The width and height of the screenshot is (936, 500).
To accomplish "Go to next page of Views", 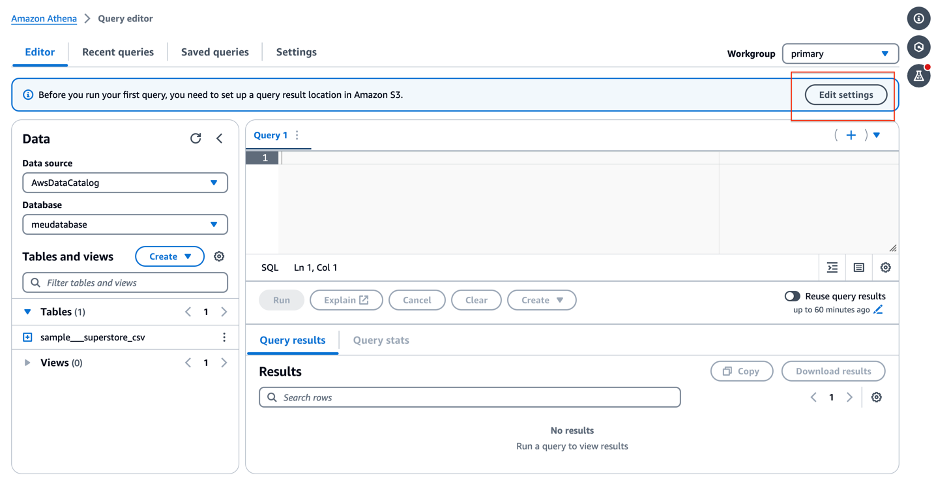I will pos(224,362).
